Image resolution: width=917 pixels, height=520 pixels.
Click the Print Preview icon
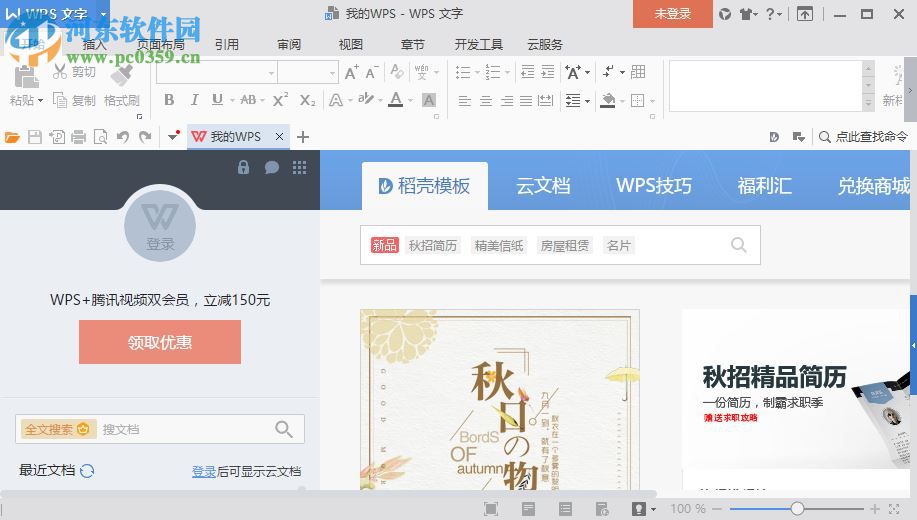(101, 137)
